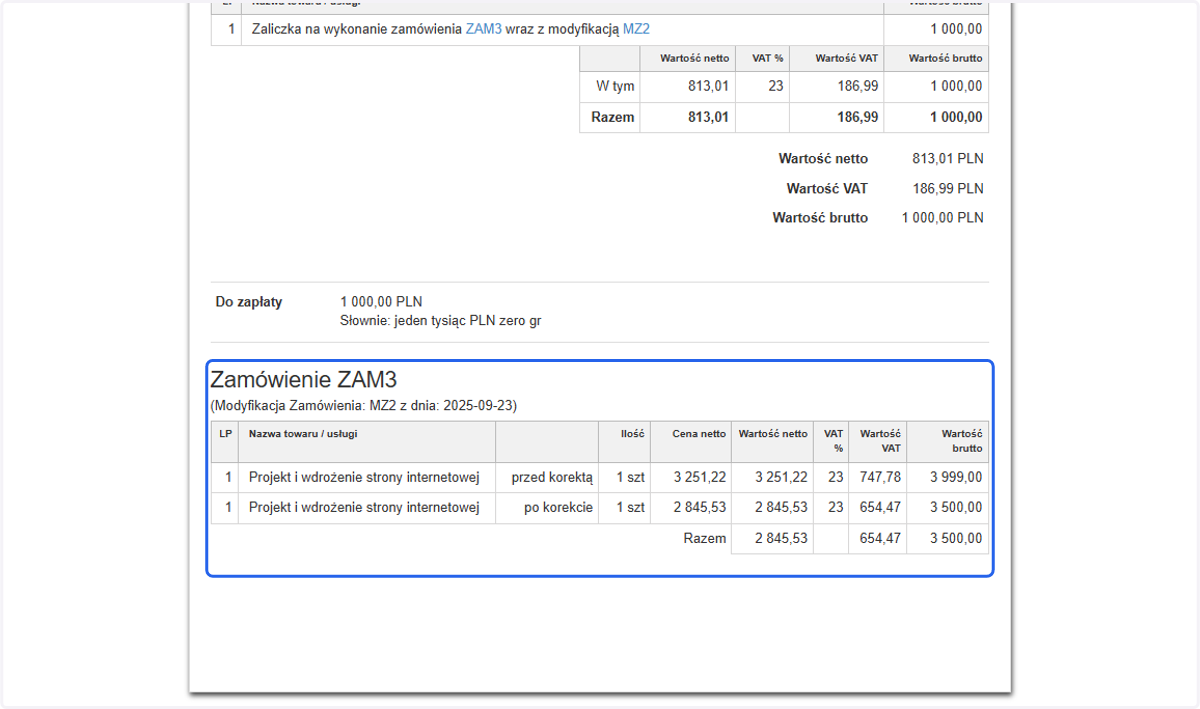Click the 'Do zapłaty' label
Screen dimensions: 1200x709
coord(249,302)
